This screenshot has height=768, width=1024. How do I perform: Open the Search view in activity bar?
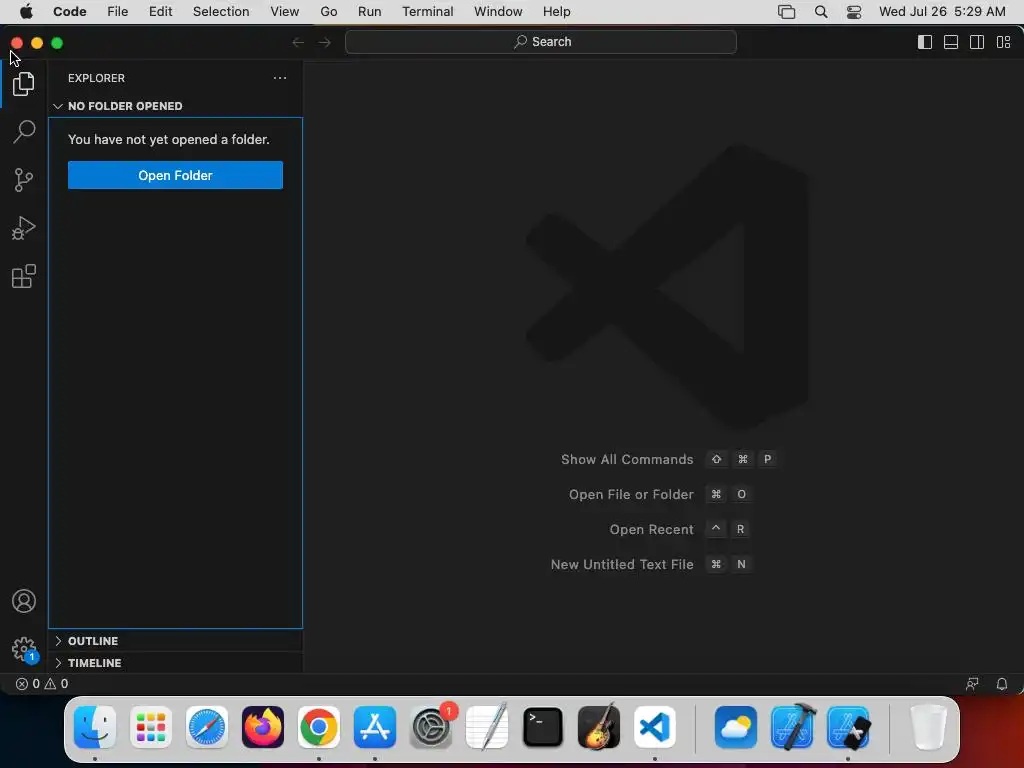(x=24, y=131)
